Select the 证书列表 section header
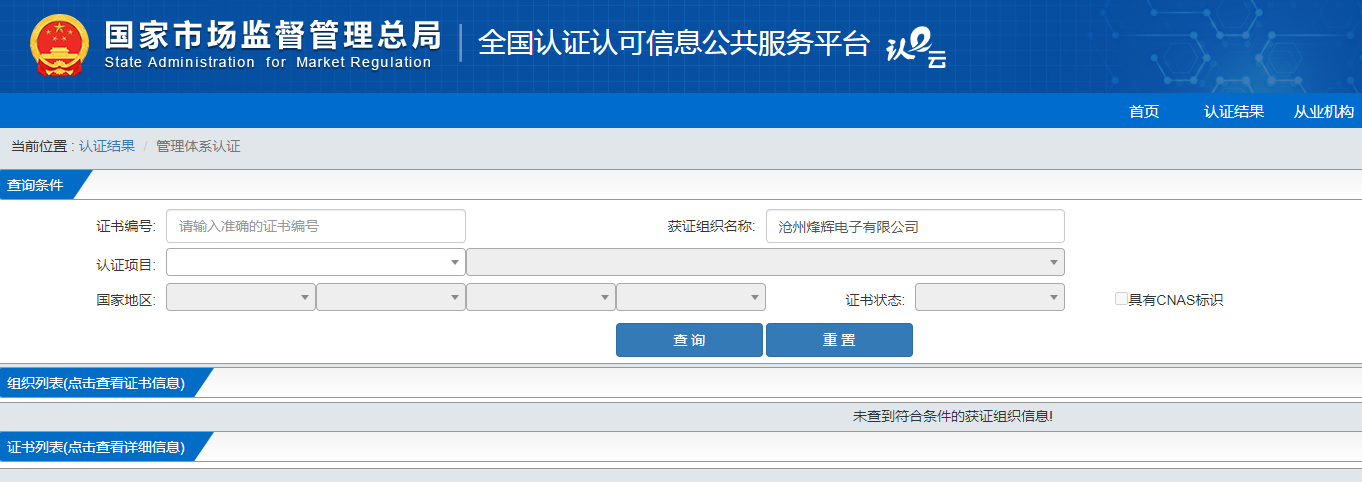 point(106,447)
